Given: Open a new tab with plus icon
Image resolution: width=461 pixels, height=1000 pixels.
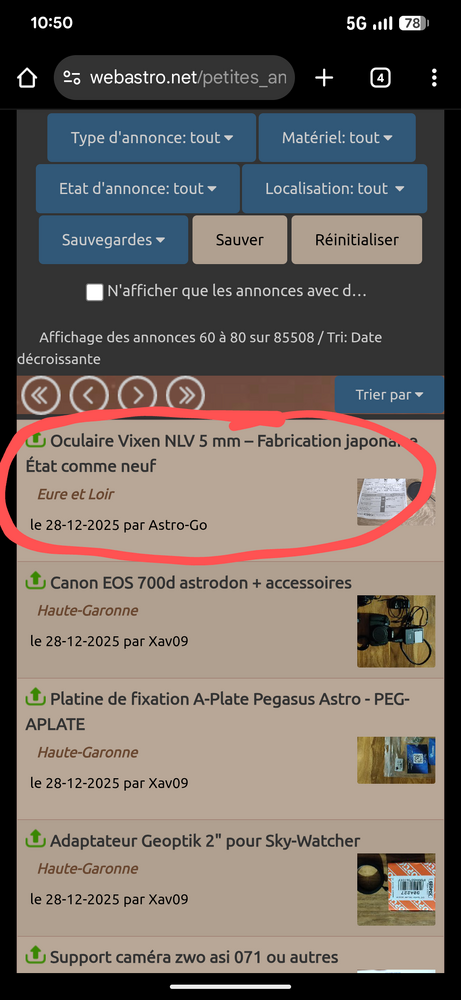Looking at the screenshot, I should tap(324, 78).
